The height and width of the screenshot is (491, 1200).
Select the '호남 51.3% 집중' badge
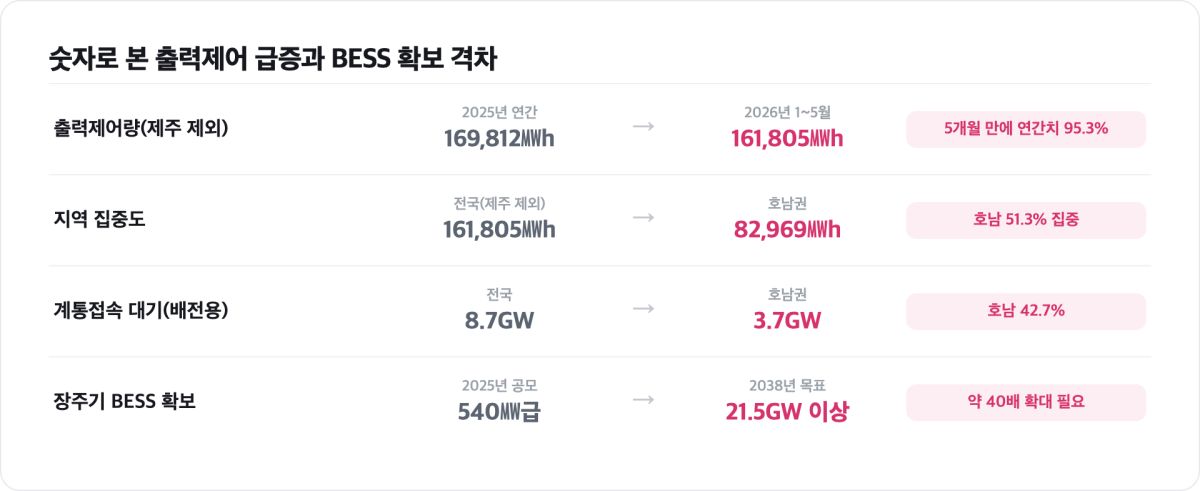[x=1026, y=220]
